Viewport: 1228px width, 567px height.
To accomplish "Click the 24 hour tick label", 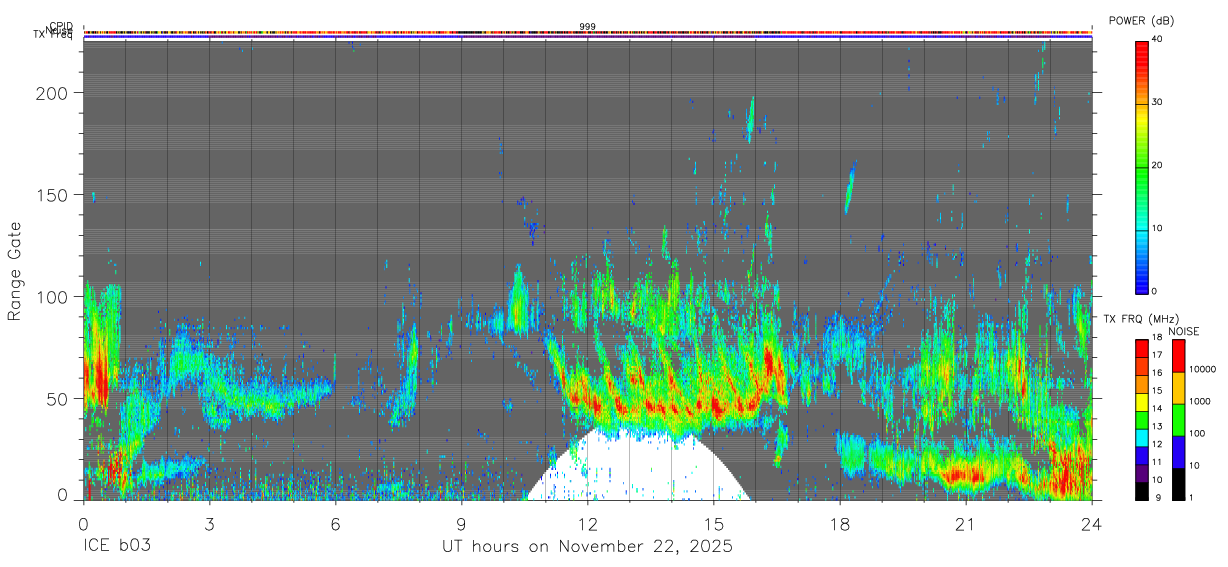I will point(1092,524).
